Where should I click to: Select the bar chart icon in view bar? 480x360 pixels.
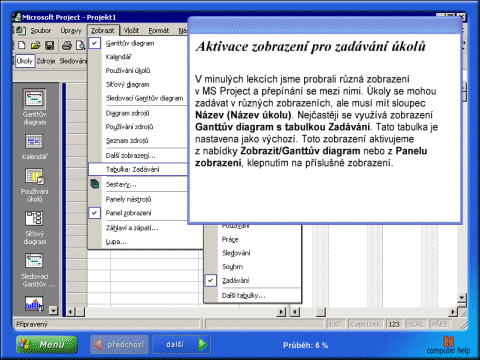click(34, 303)
